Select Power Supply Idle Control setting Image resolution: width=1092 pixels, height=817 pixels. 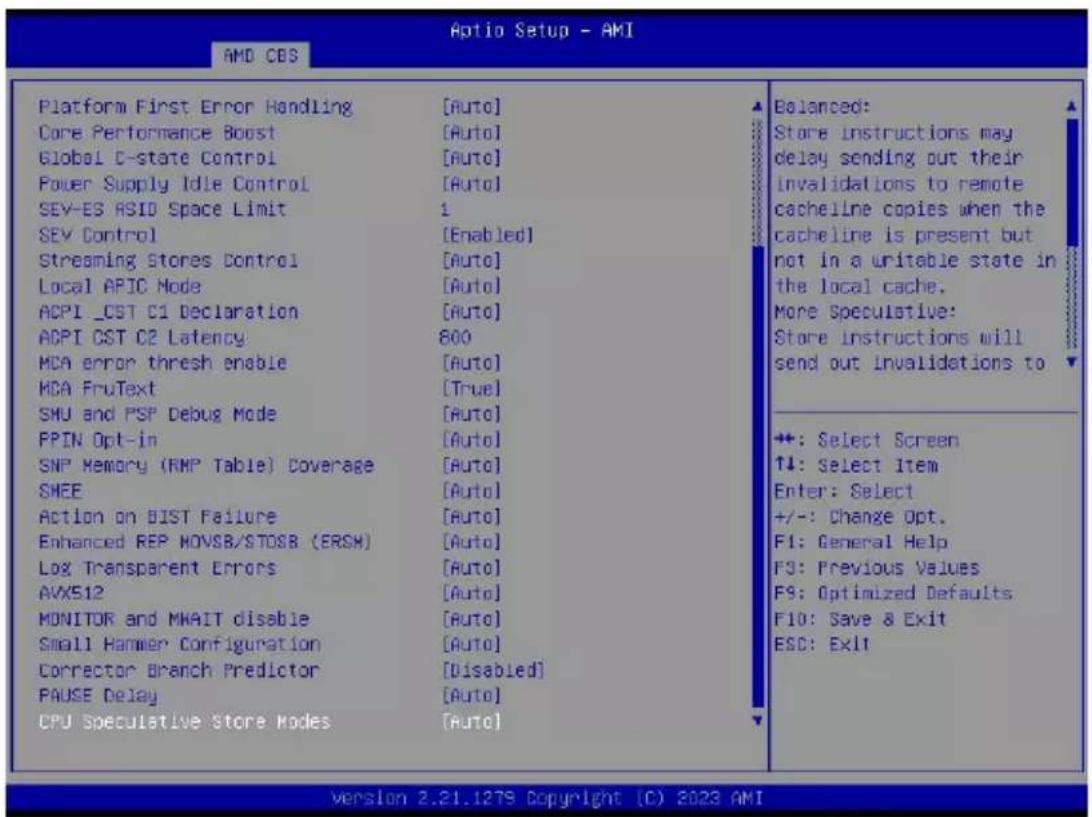270,184
